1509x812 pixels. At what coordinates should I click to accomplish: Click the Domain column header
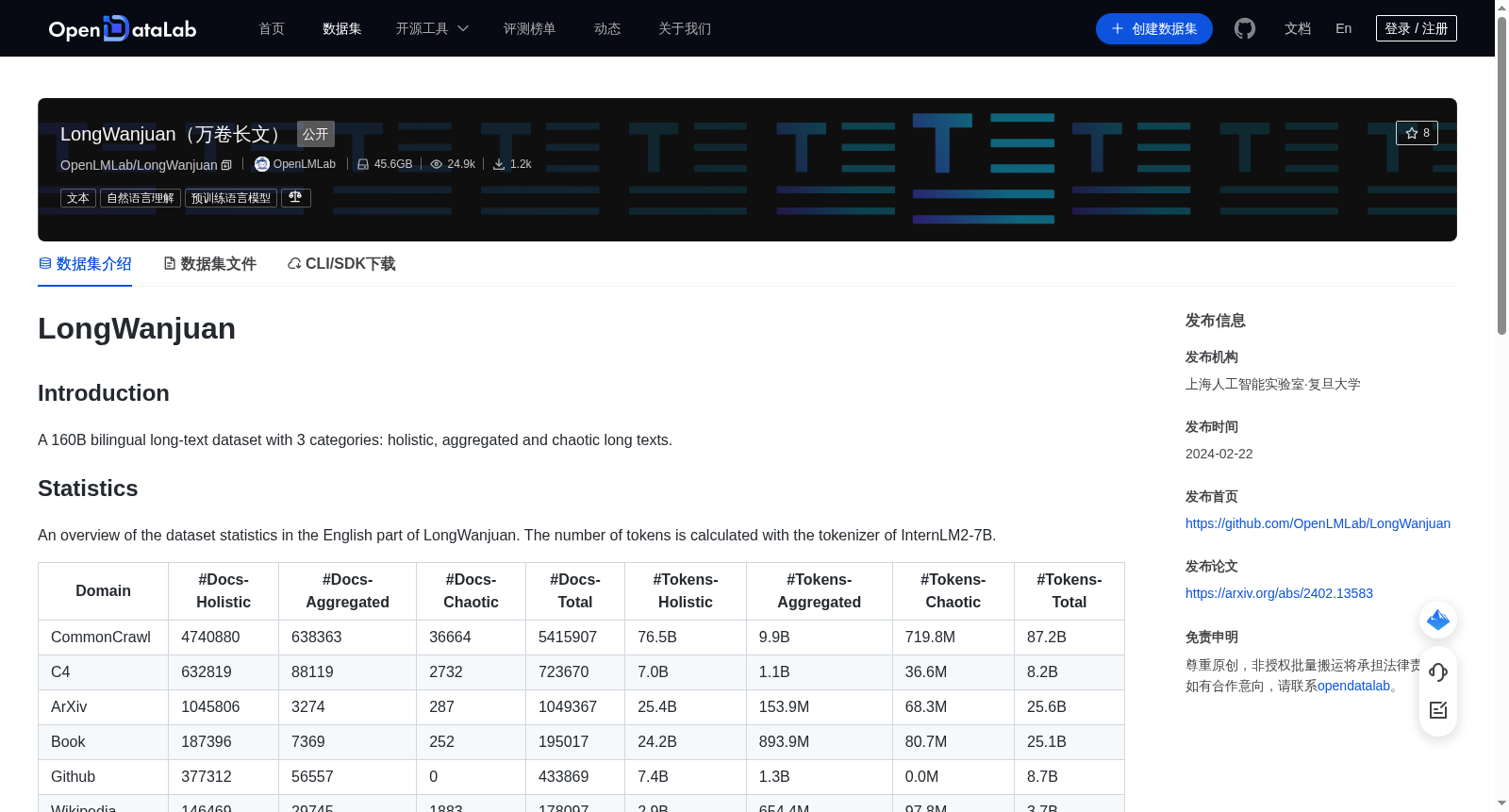104,591
